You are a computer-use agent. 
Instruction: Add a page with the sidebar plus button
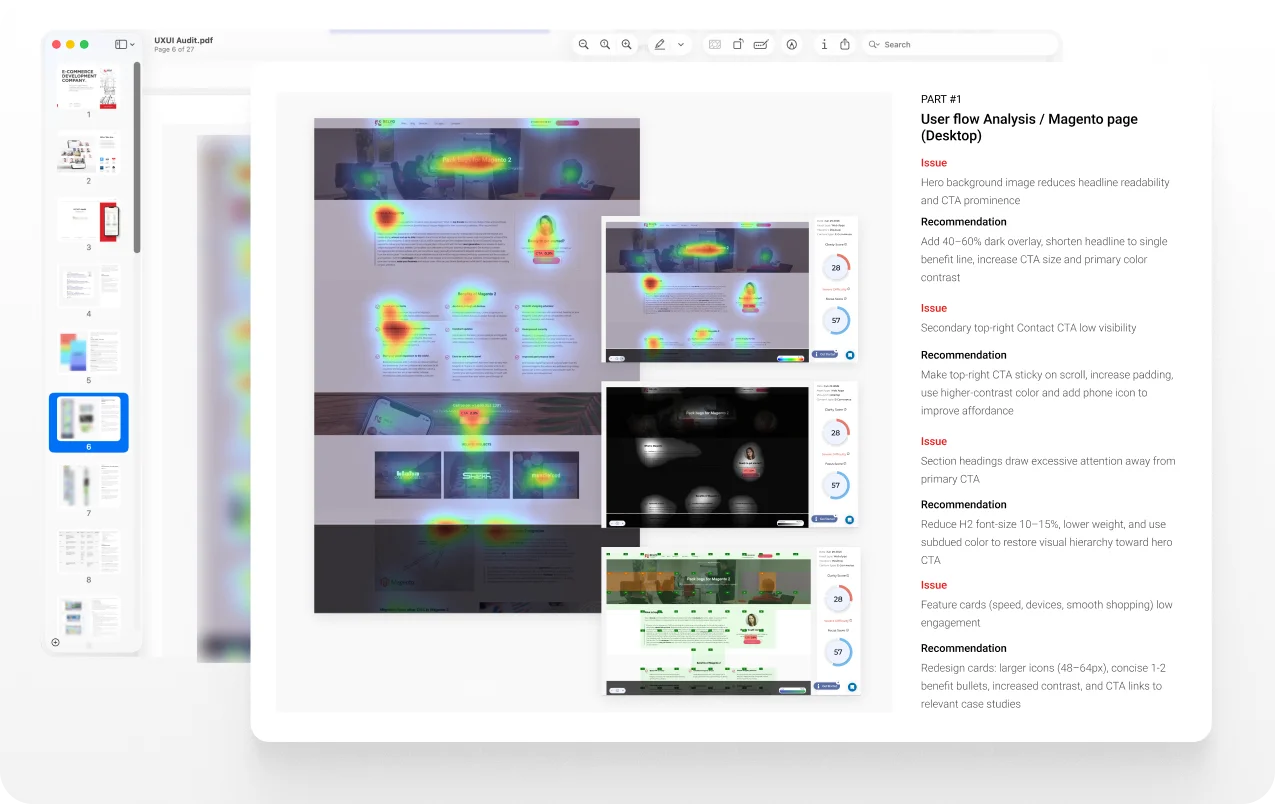(55, 642)
